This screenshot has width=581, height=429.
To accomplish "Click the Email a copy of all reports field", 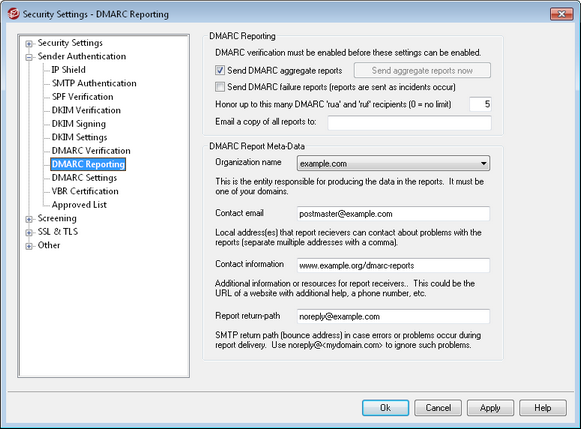I will pos(409,123).
